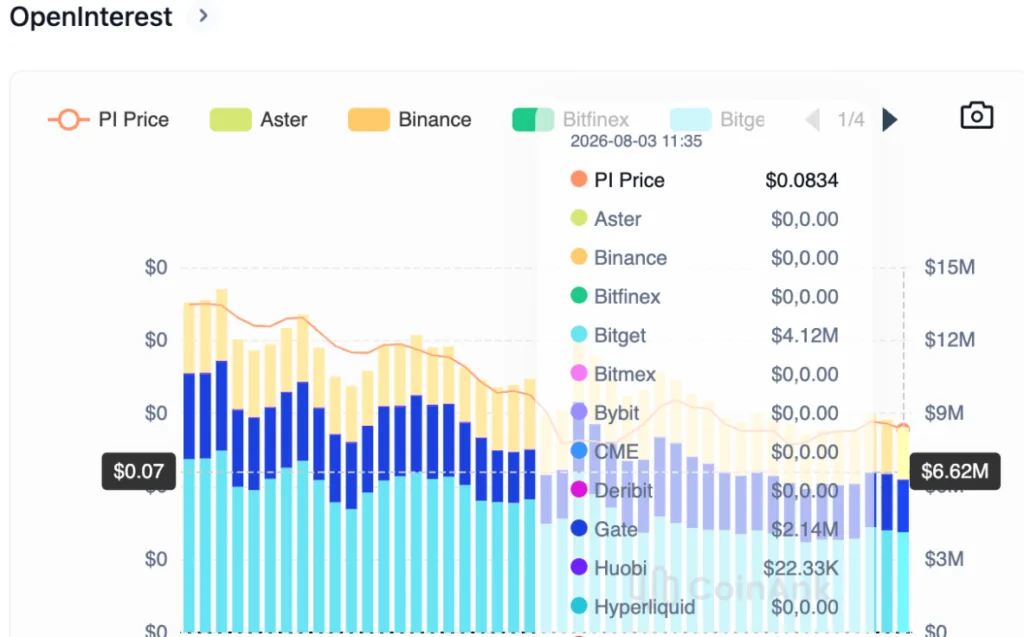This screenshot has width=1024, height=637.
Task: Open the OpenInterest chevron arrow
Action: coord(203,16)
